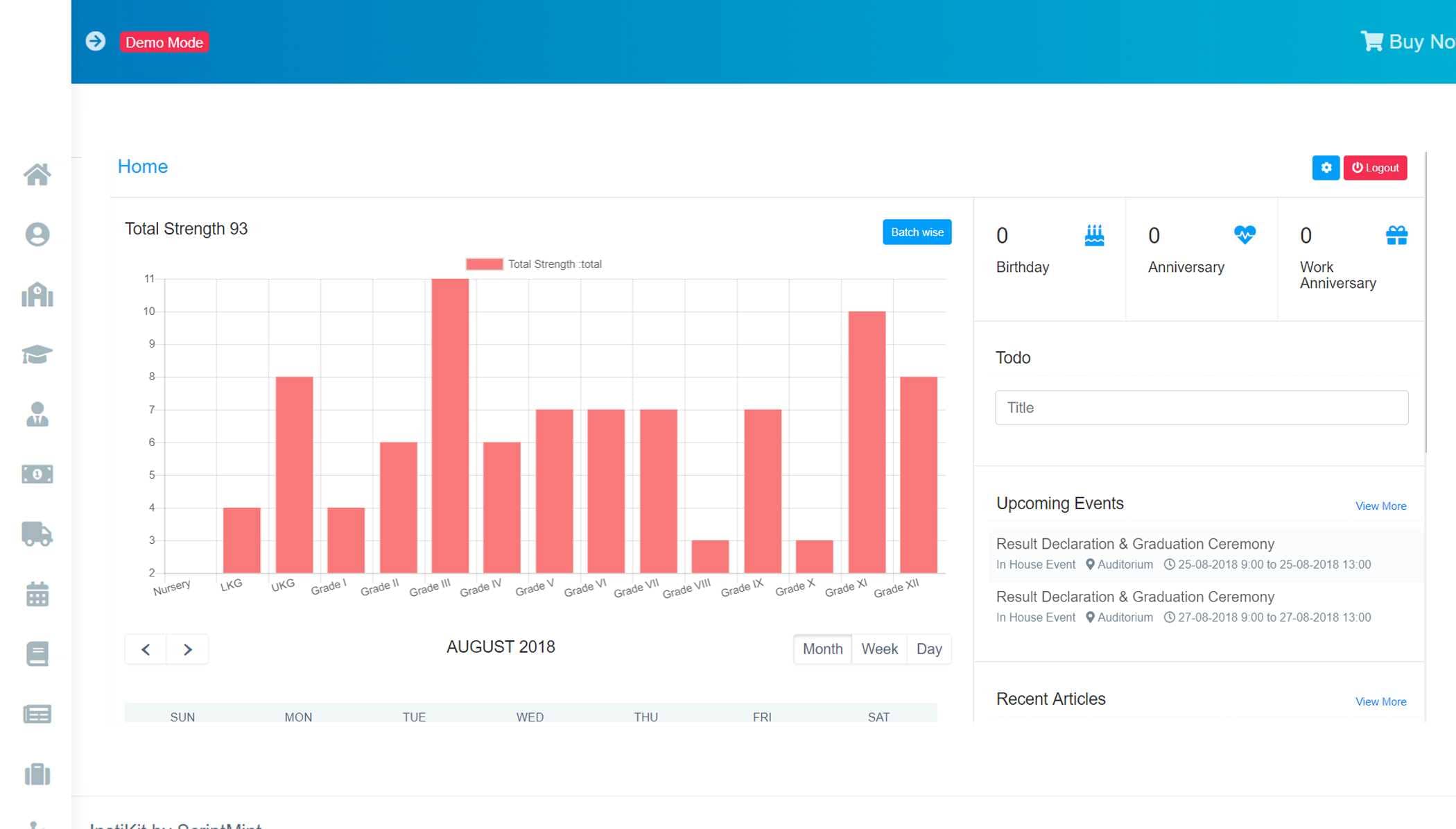Go to previous month in calendar
This screenshot has height=829, width=1456.
tap(146, 649)
